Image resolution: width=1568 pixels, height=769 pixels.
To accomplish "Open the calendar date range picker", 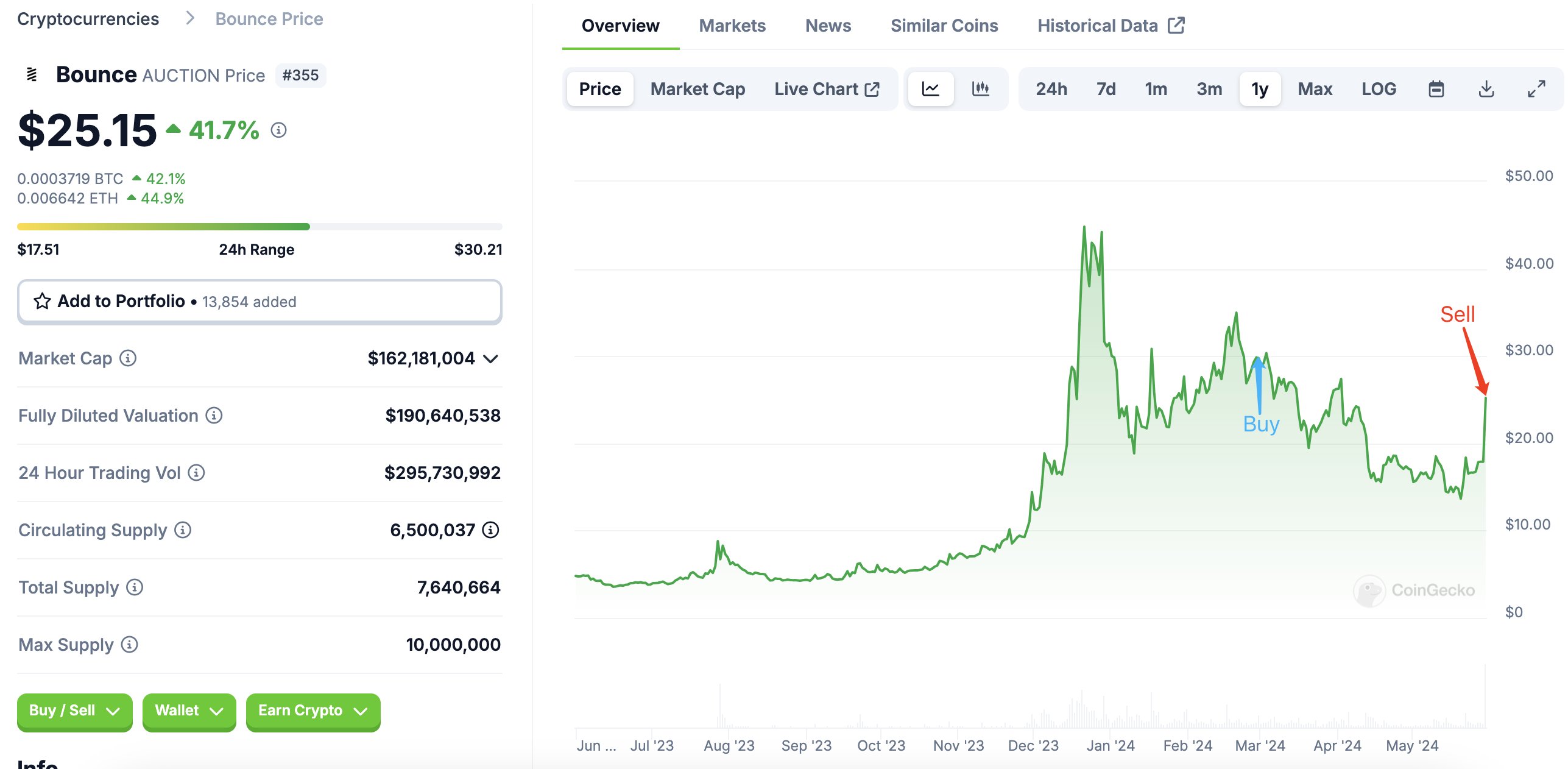I will (x=1436, y=89).
